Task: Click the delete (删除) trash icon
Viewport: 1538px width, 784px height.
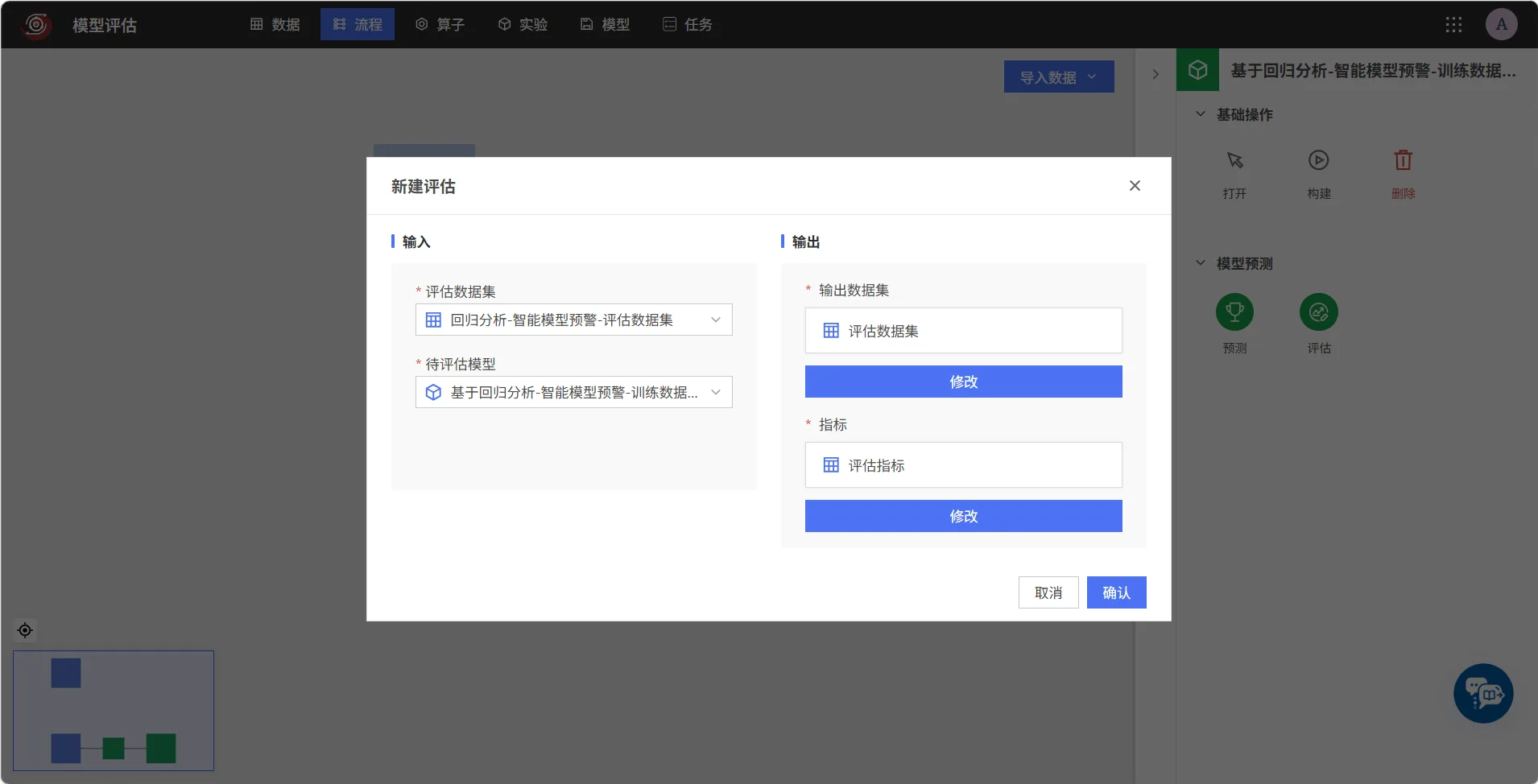Action: [1403, 160]
